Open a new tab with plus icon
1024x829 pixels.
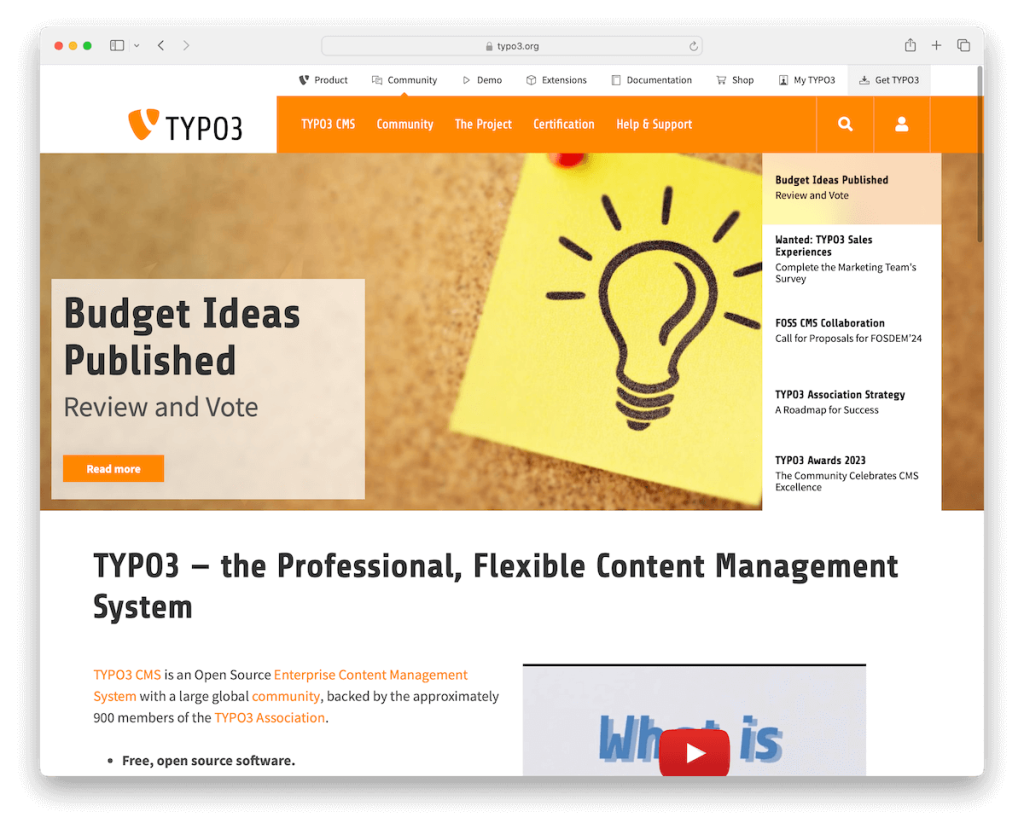pyautogui.click(x=936, y=45)
